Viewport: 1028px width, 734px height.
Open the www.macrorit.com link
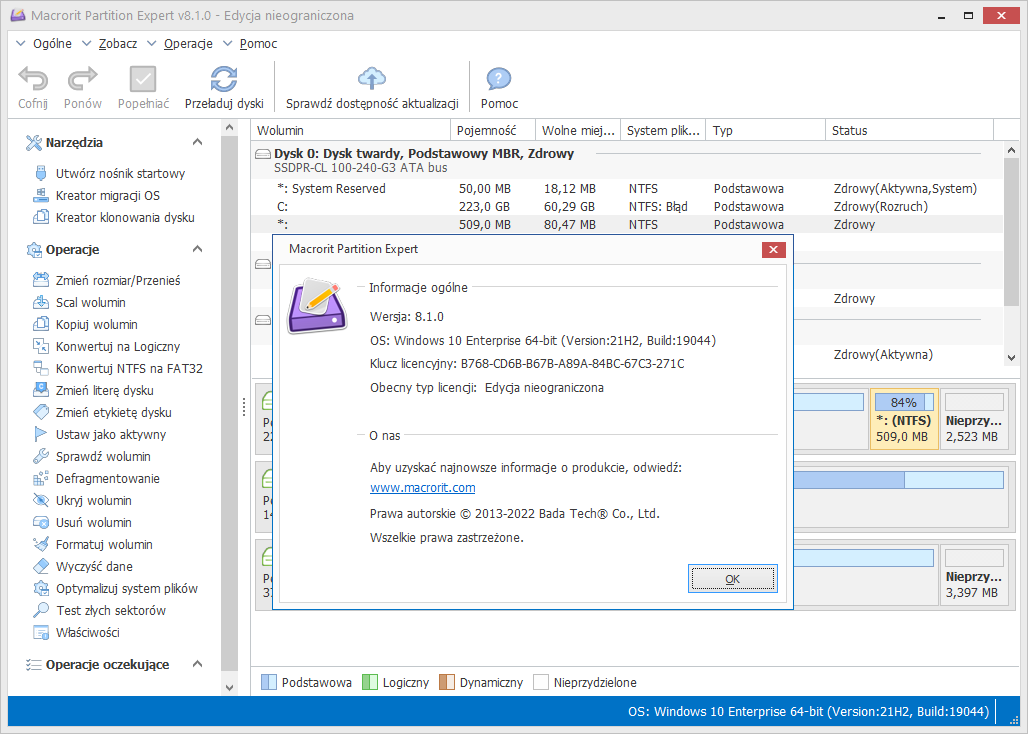point(423,488)
